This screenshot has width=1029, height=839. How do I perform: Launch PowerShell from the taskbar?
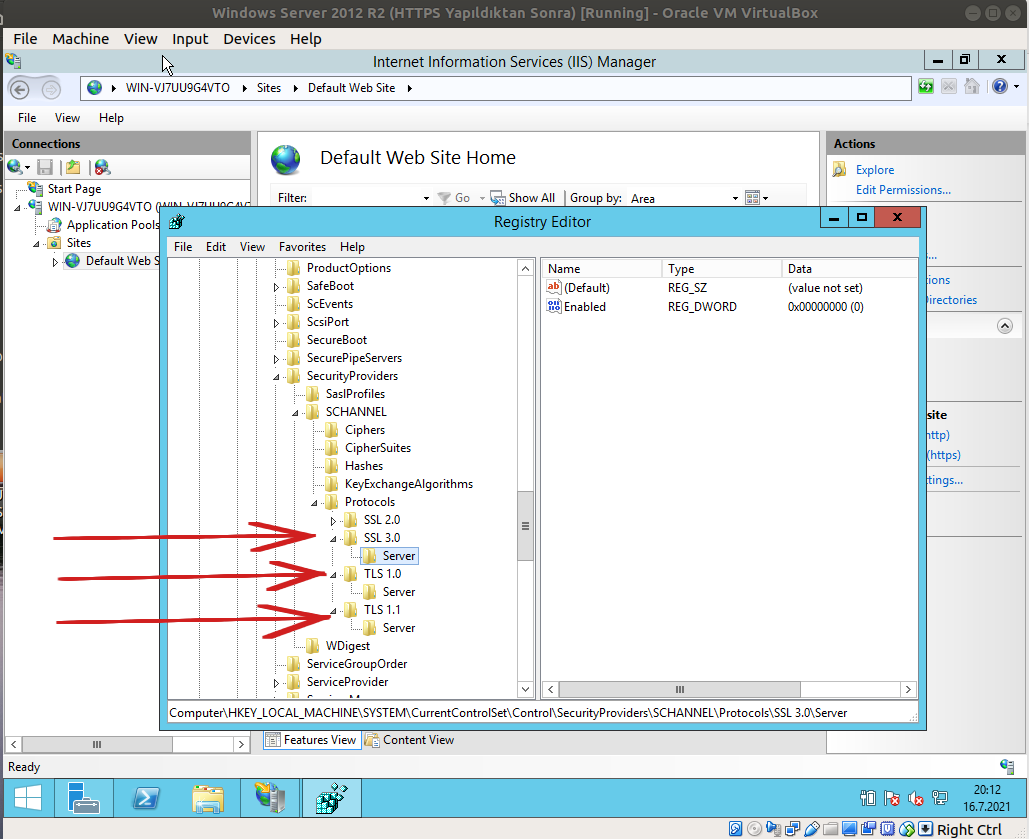point(146,798)
